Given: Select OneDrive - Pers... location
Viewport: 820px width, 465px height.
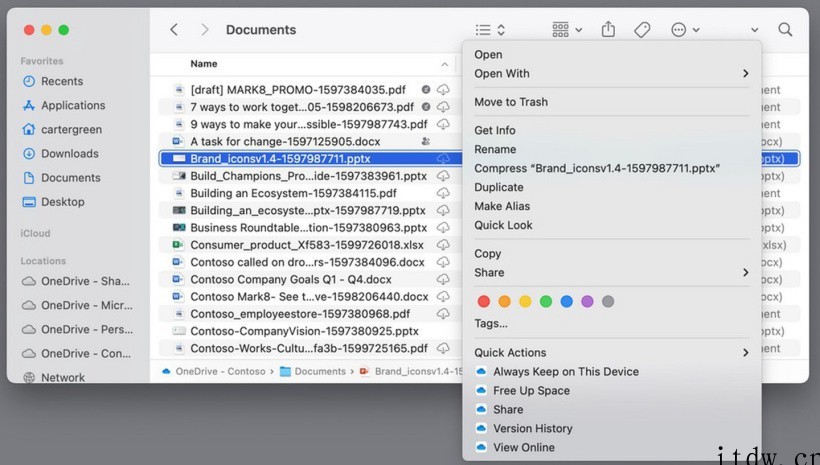Looking at the screenshot, I should tap(77, 329).
